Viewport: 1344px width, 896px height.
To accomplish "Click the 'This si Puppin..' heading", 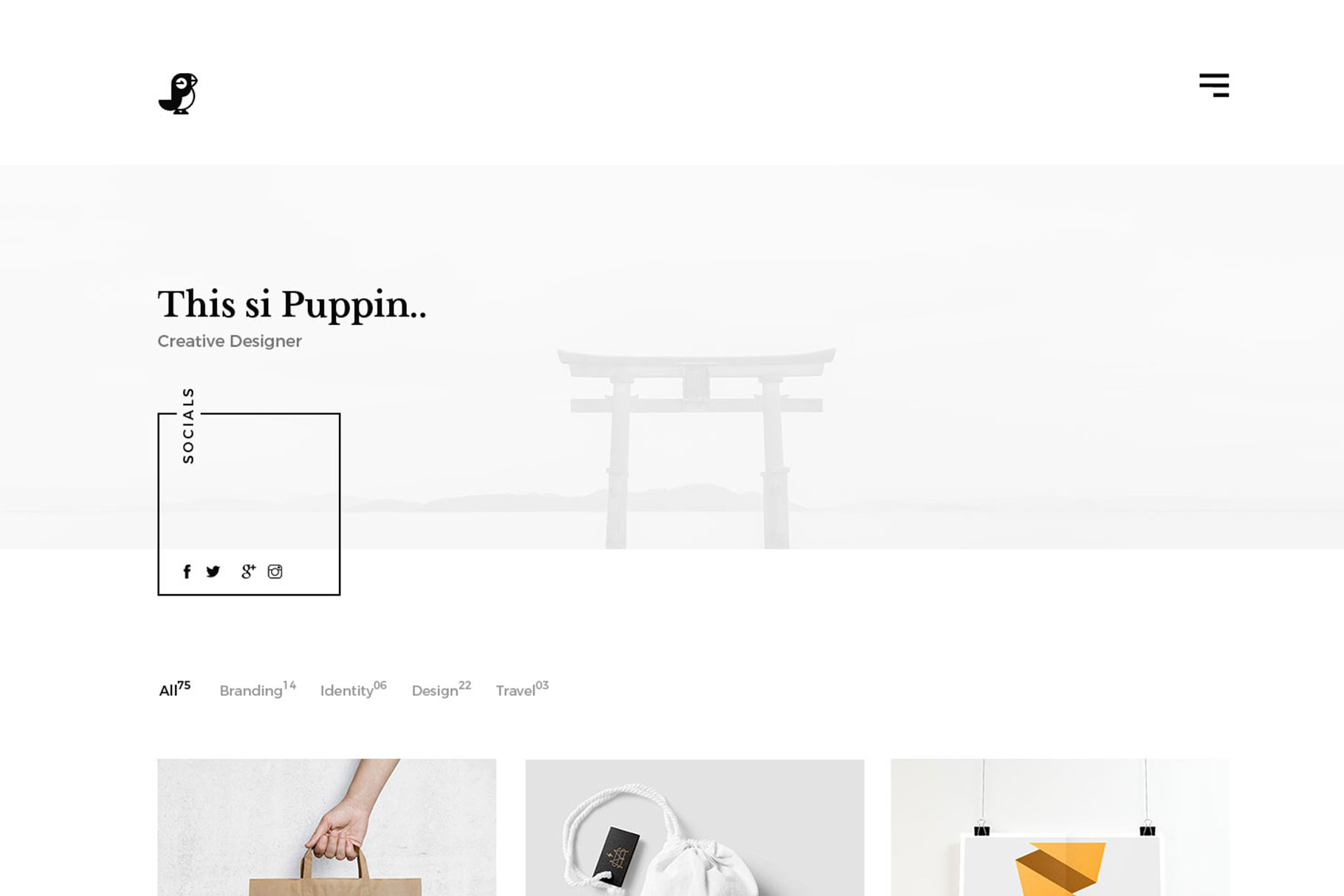I will 292,305.
